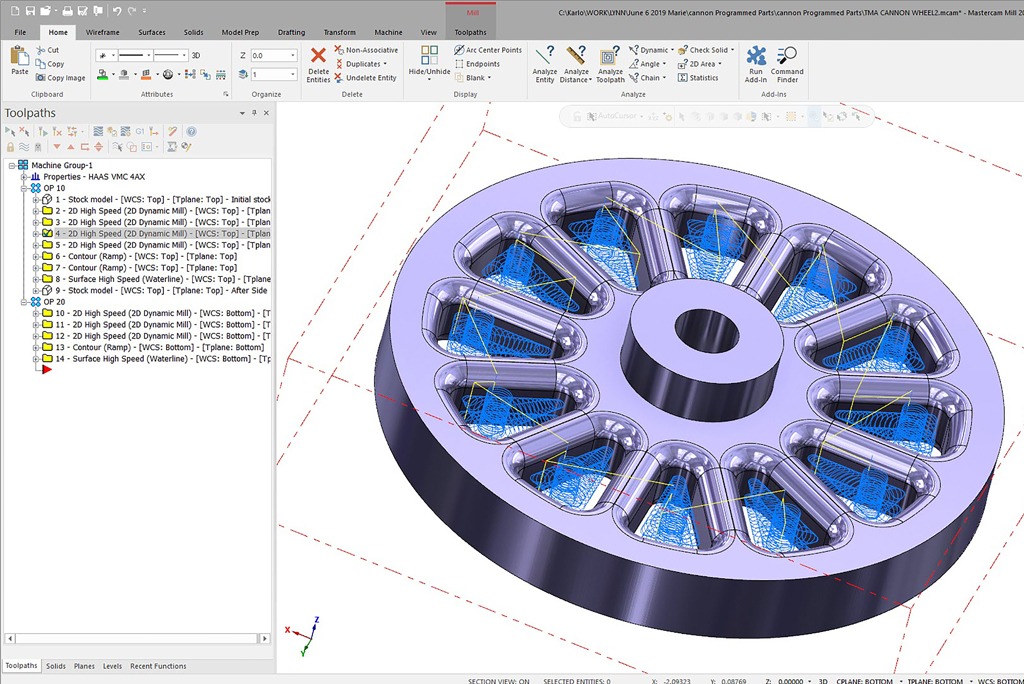This screenshot has height=684, width=1024.
Task: Click the Chain analyze button
Action: 647,78
